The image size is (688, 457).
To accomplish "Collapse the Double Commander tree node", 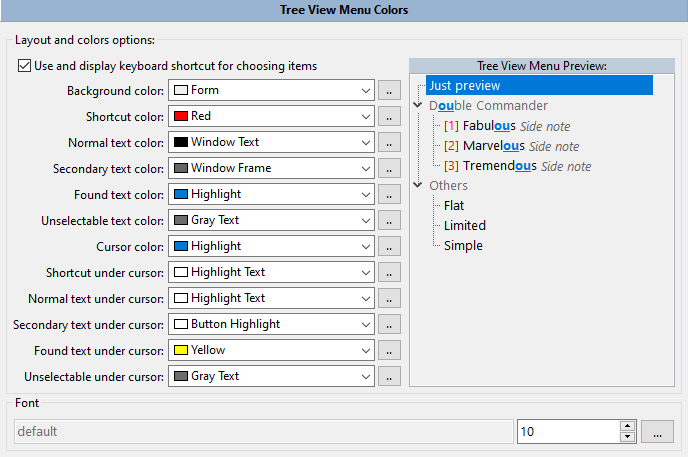I will click(418, 105).
